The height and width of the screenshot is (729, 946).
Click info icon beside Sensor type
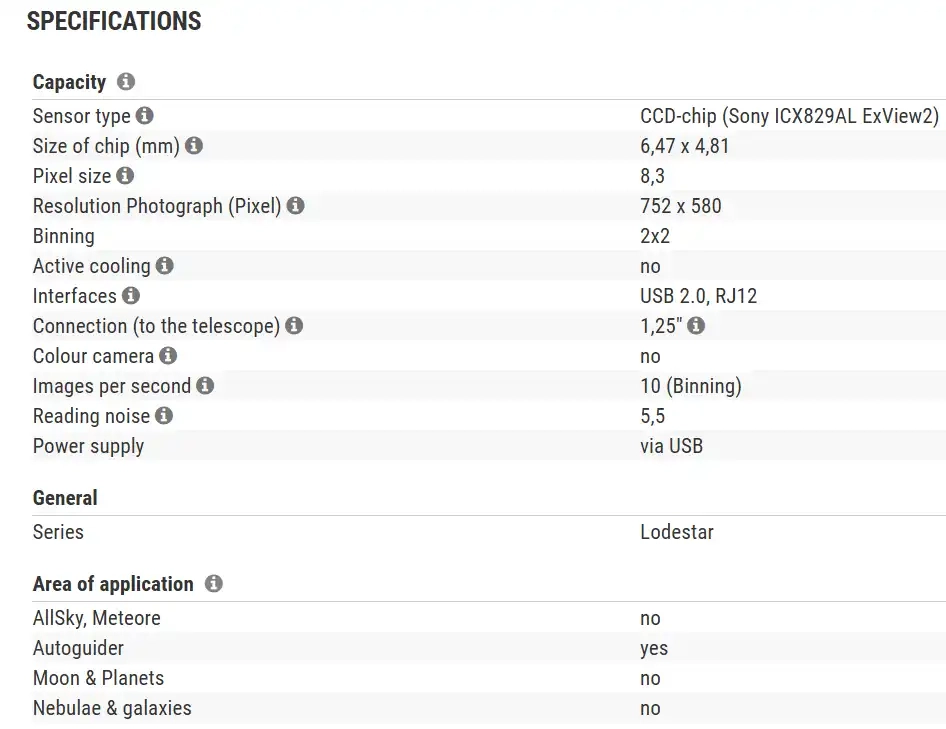(x=145, y=116)
